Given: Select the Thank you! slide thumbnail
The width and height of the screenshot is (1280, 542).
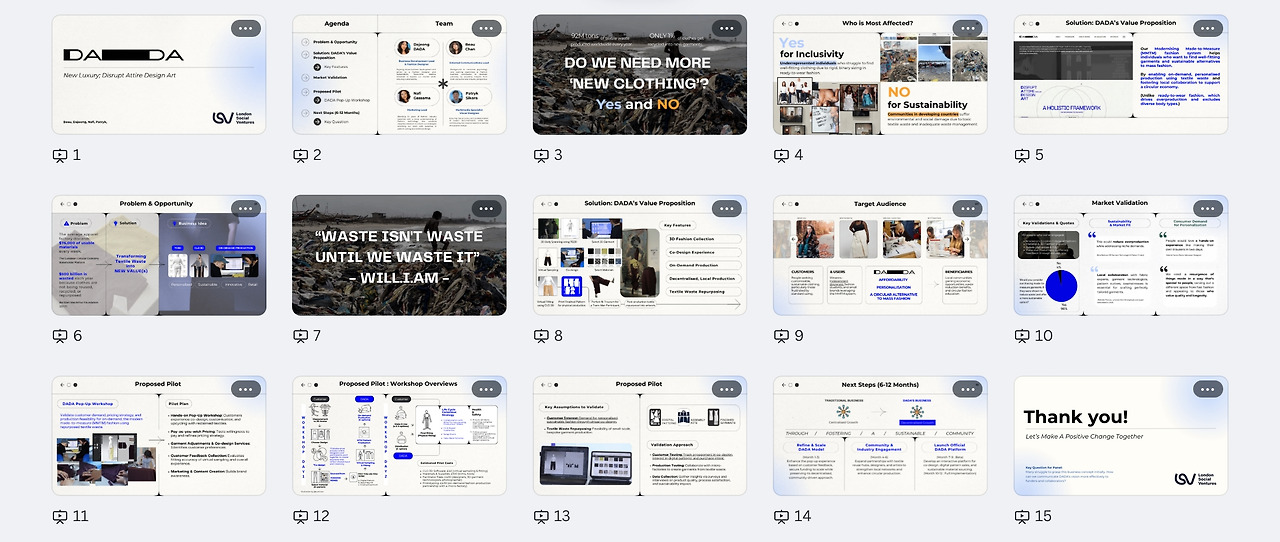Looking at the screenshot, I should pos(1121,436).
